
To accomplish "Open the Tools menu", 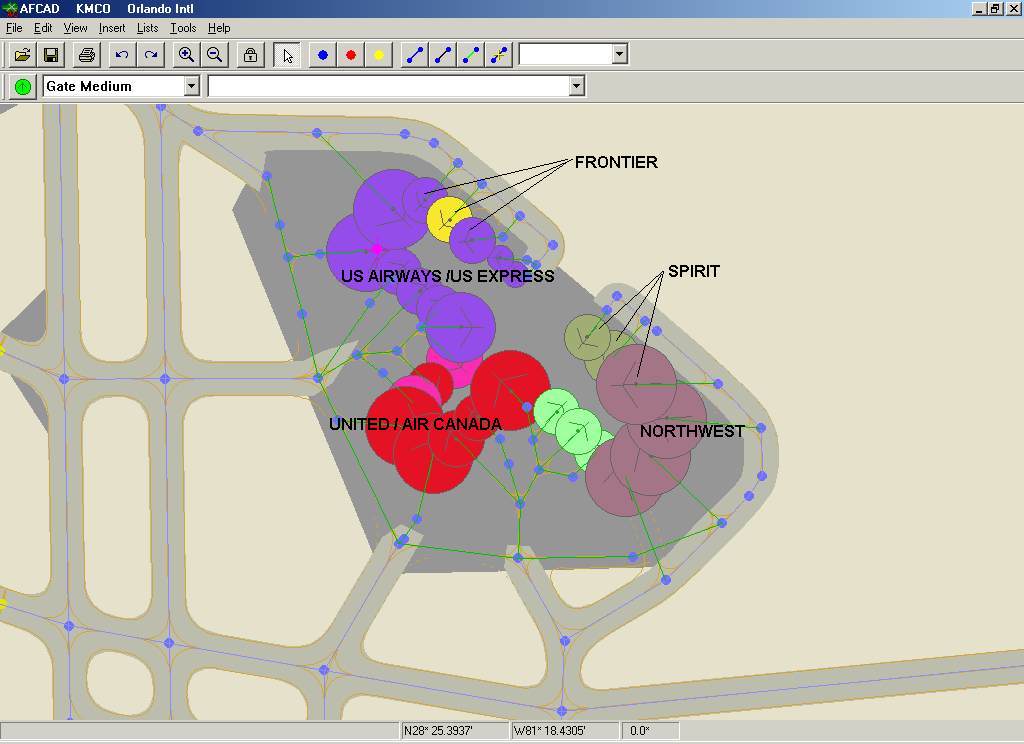I will click(x=183, y=28).
